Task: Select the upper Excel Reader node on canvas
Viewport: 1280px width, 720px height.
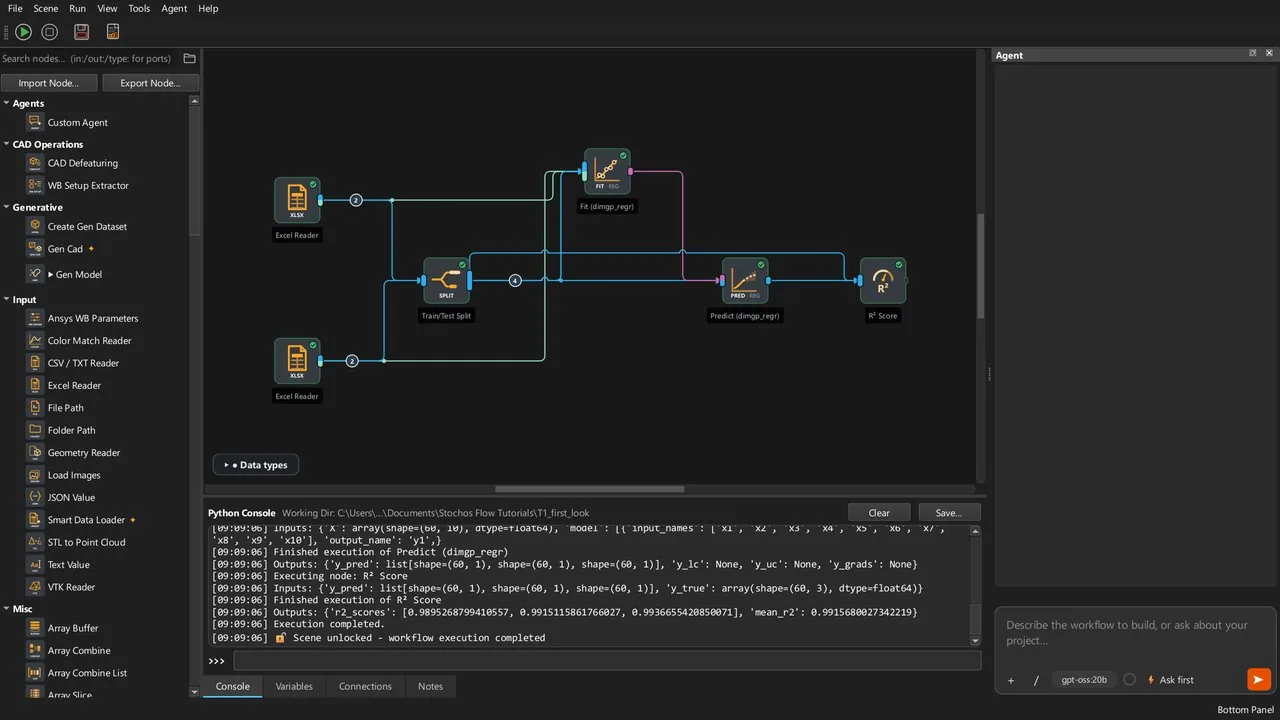Action: click(297, 200)
